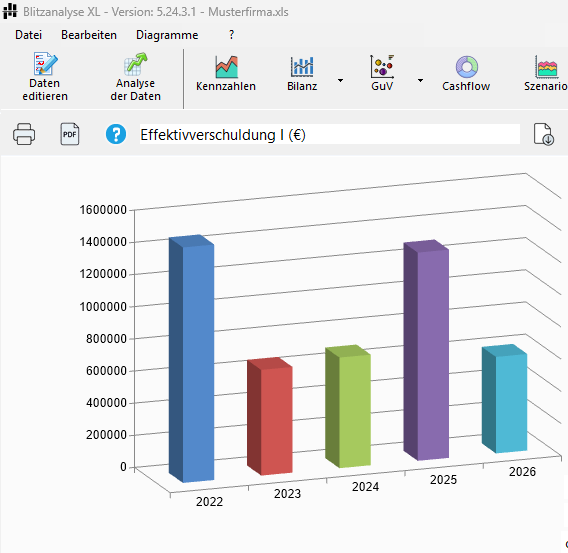Image resolution: width=568 pixels, height=553 pixels.
Task: Click the blue help question mark icon
Action: 116,134
